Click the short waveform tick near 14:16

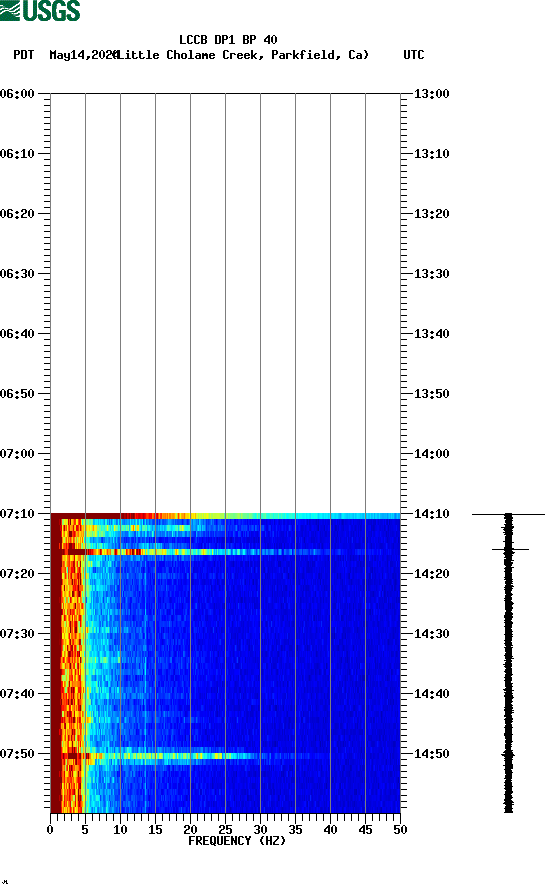pyautogui.click(x=510, y=550)
